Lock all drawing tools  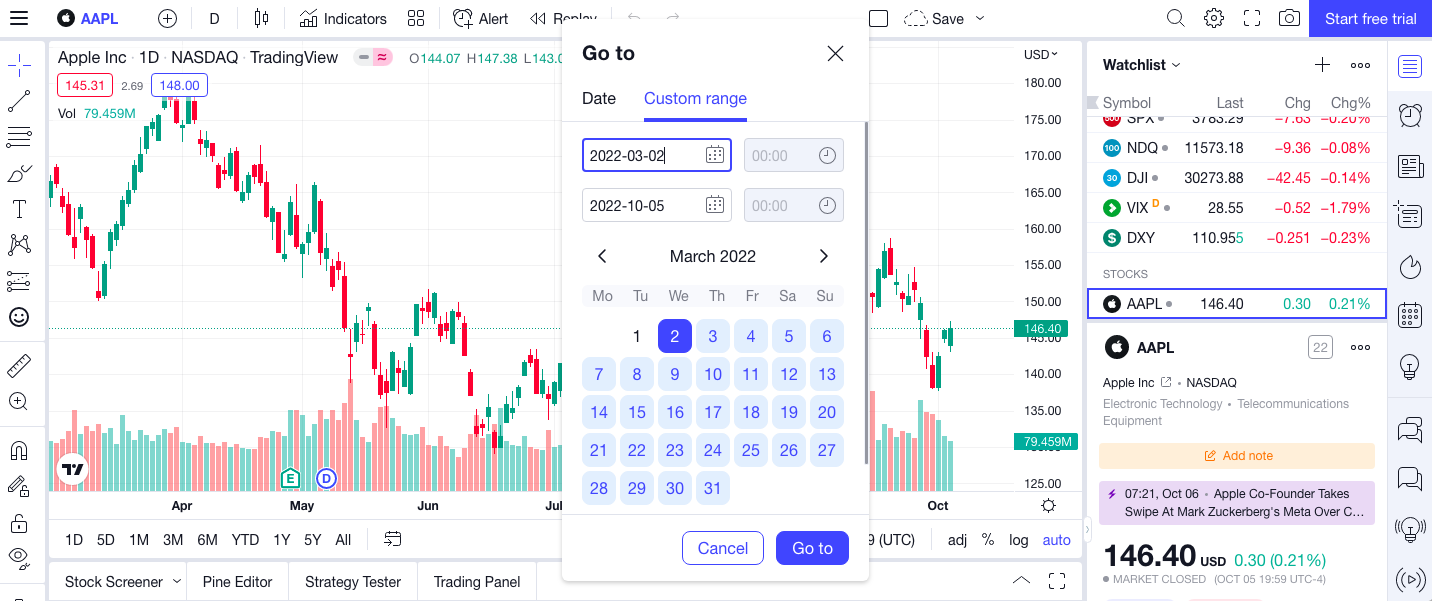click(18, 522)
